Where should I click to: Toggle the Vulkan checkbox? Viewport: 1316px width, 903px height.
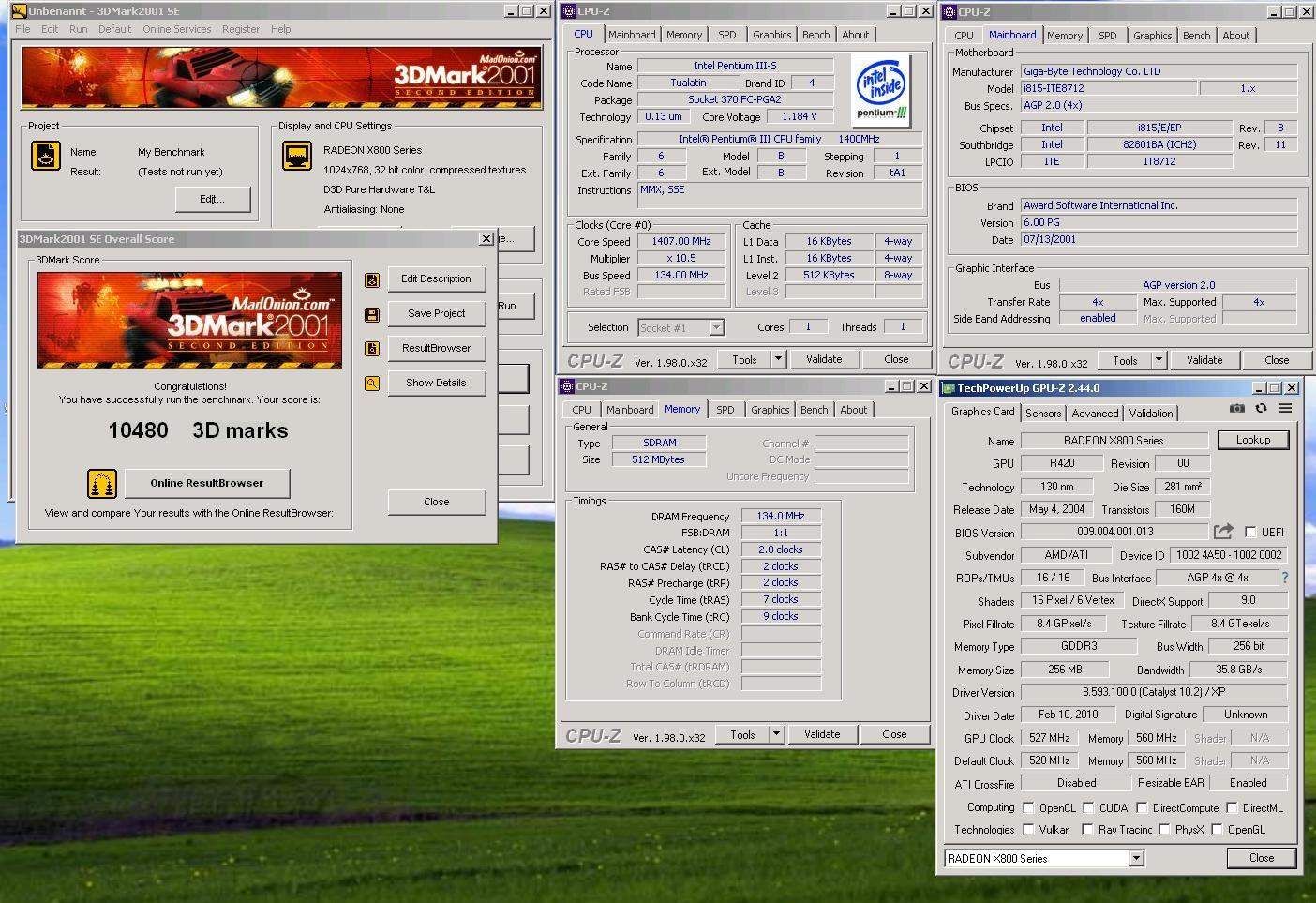click(1028, 829)
